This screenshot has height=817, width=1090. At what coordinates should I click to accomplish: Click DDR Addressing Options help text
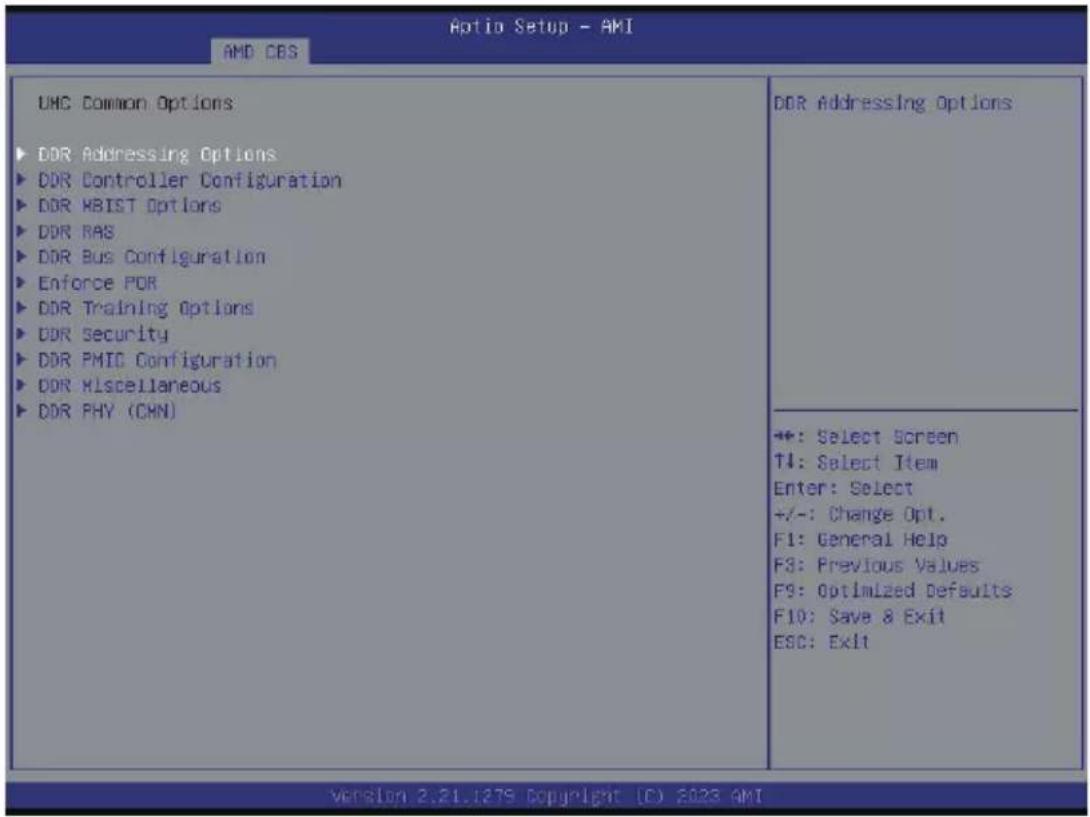893,103
